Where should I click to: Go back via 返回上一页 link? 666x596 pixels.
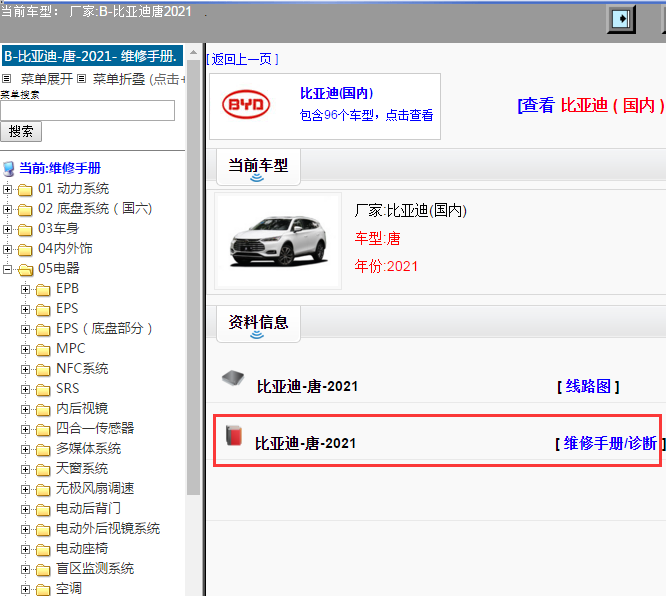point(243,59)
